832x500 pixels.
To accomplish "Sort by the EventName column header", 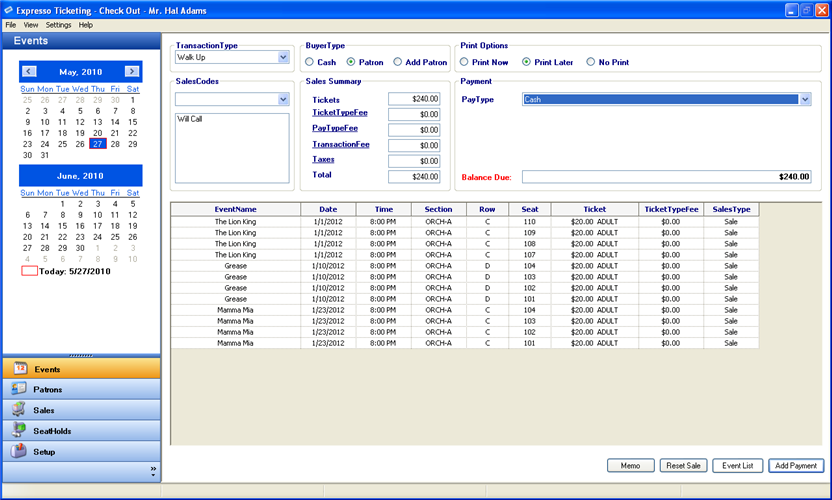I will click(236, 209).
